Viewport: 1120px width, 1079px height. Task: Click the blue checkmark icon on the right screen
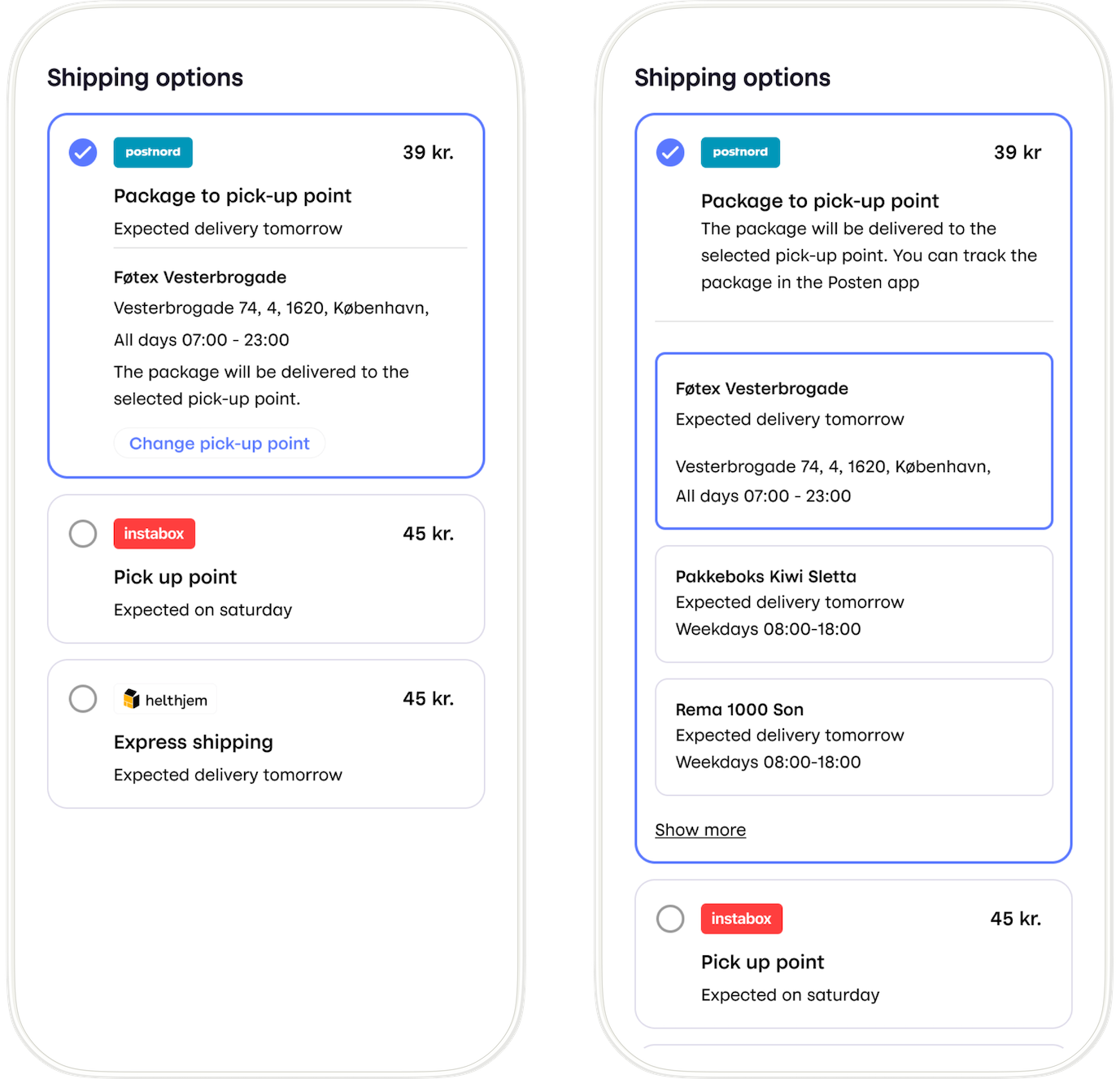coord(669,152)
